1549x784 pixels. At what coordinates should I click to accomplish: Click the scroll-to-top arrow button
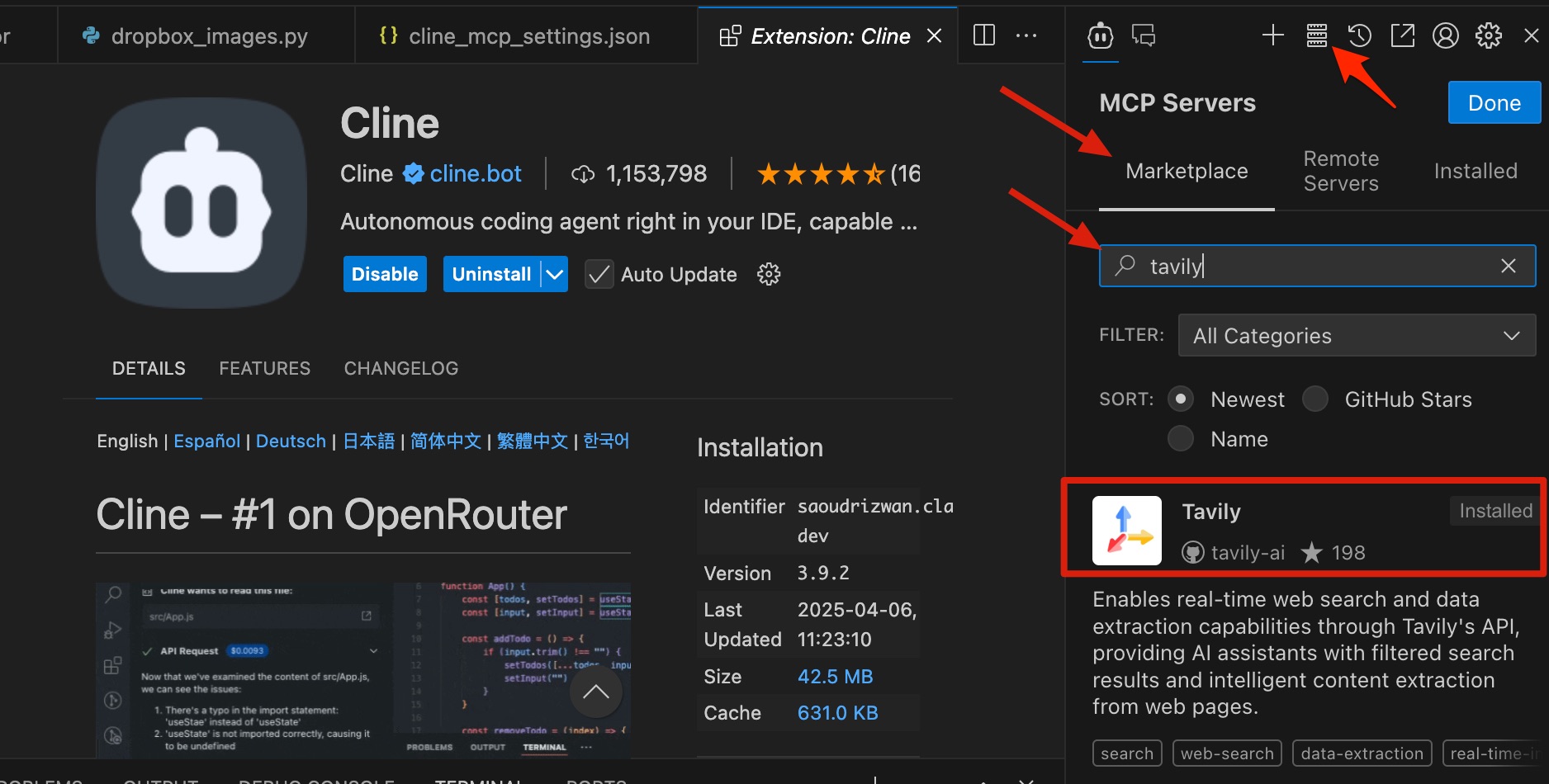coord(596,692)
